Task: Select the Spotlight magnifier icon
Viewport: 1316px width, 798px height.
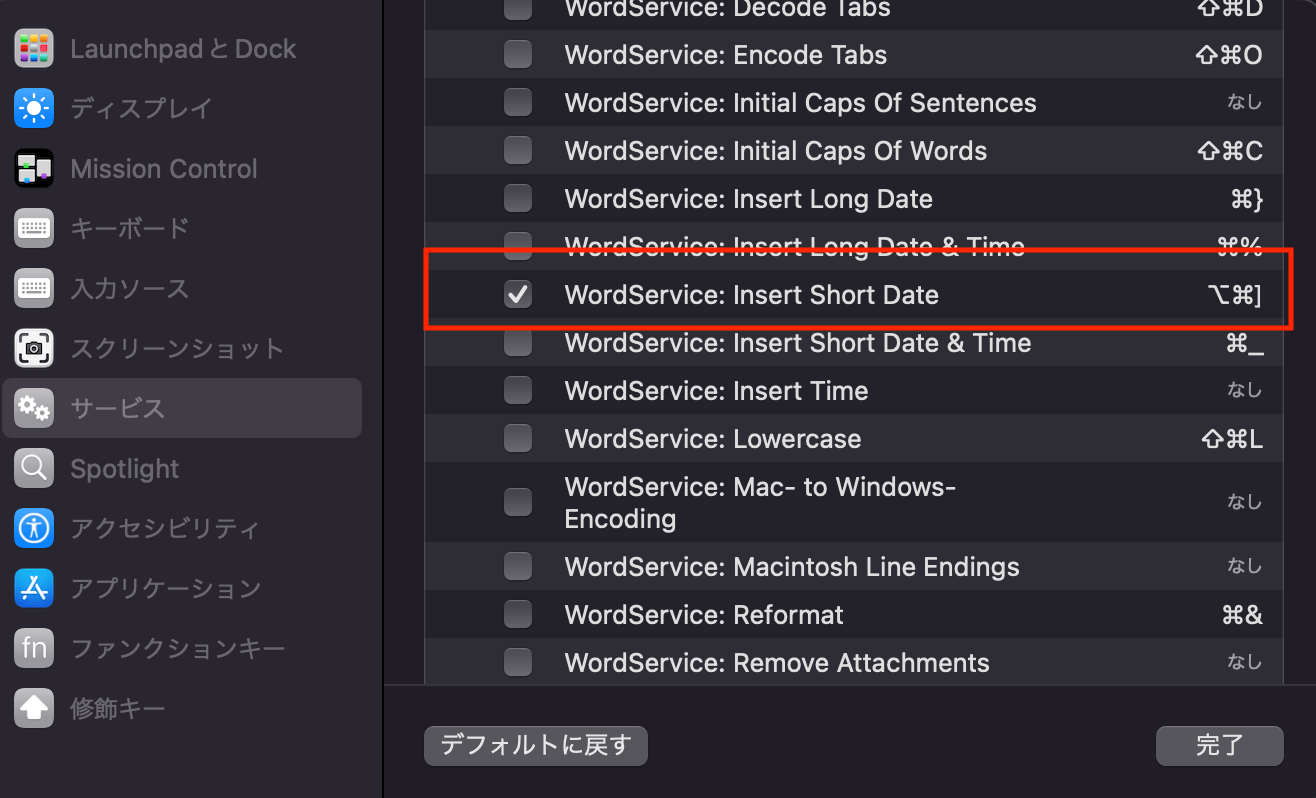Action: [x=34, y=468]
